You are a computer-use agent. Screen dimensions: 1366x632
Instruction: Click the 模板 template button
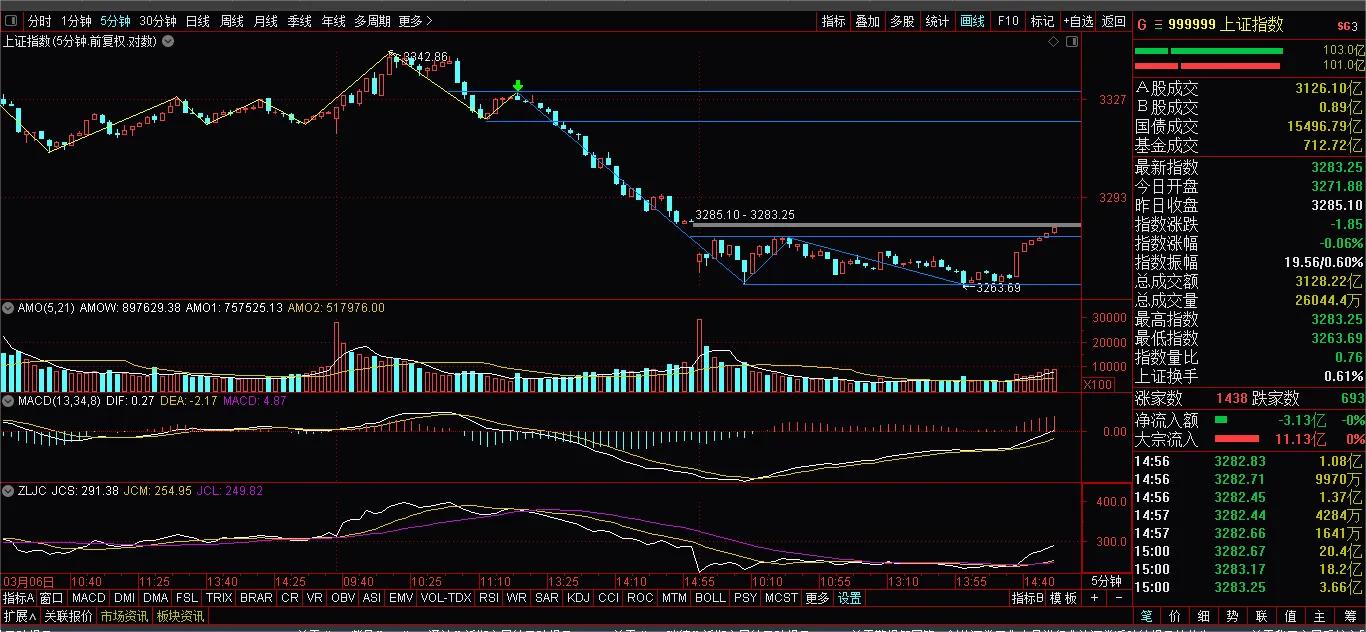[x=1064, y=598]
